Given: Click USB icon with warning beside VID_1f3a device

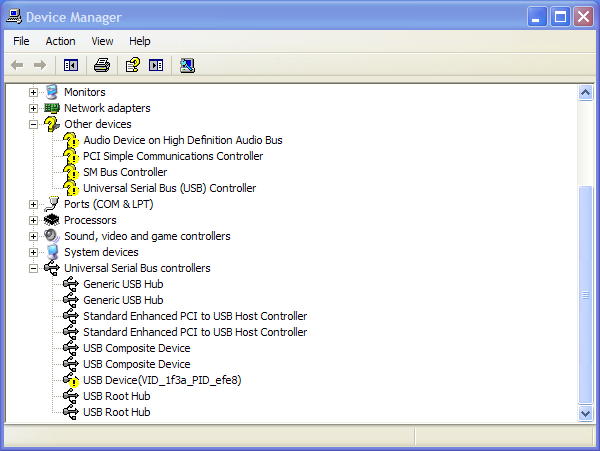Looking at the screenshot, I should click(71, 380).
